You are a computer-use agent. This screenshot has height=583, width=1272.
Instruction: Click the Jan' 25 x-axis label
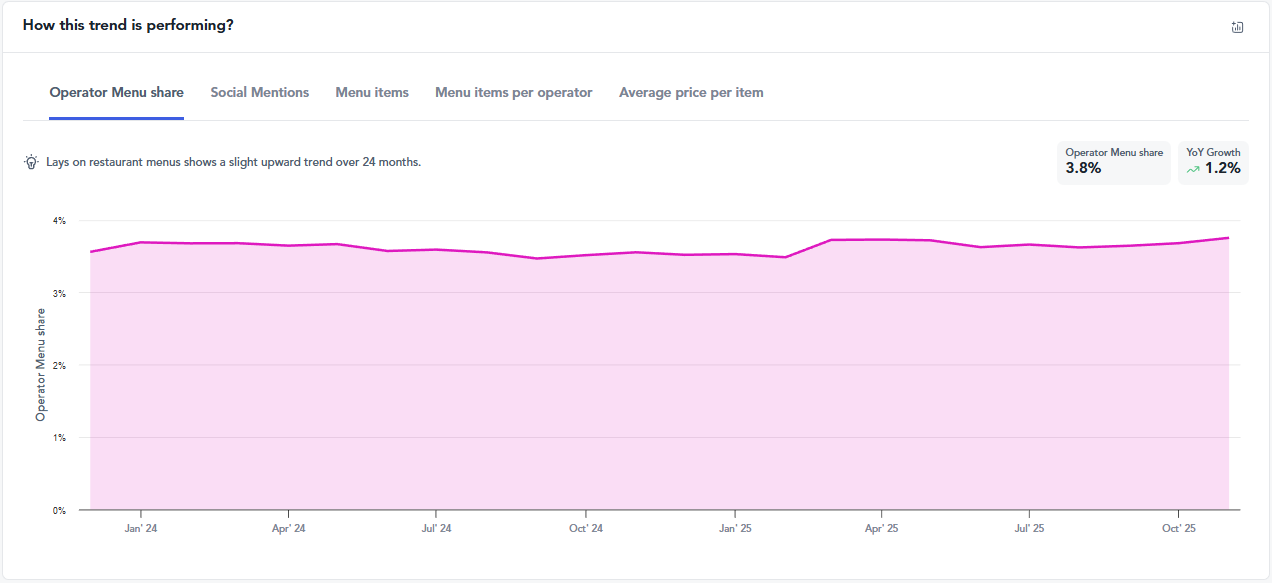tap(734, 528)
